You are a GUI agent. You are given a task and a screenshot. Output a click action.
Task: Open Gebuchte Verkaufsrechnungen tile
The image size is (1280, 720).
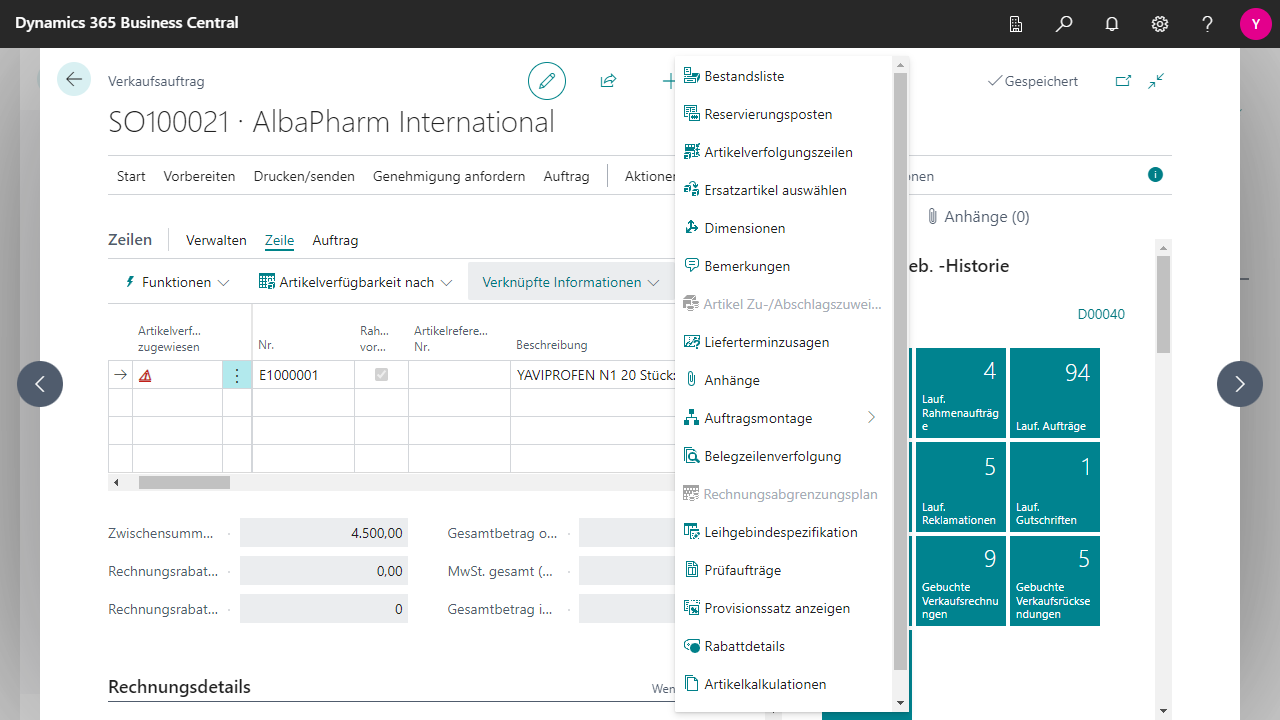pyautogui.click(x=960, y=581)
